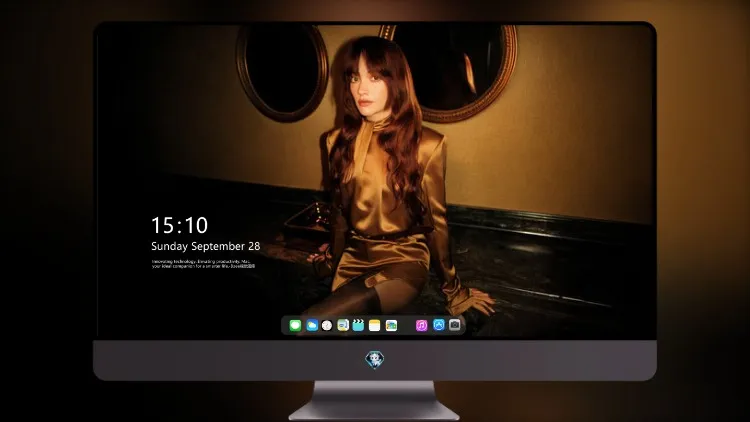Click the mascot logo badge on monitor chin
The width and height of the screenshot is (750, 422).
375,360
